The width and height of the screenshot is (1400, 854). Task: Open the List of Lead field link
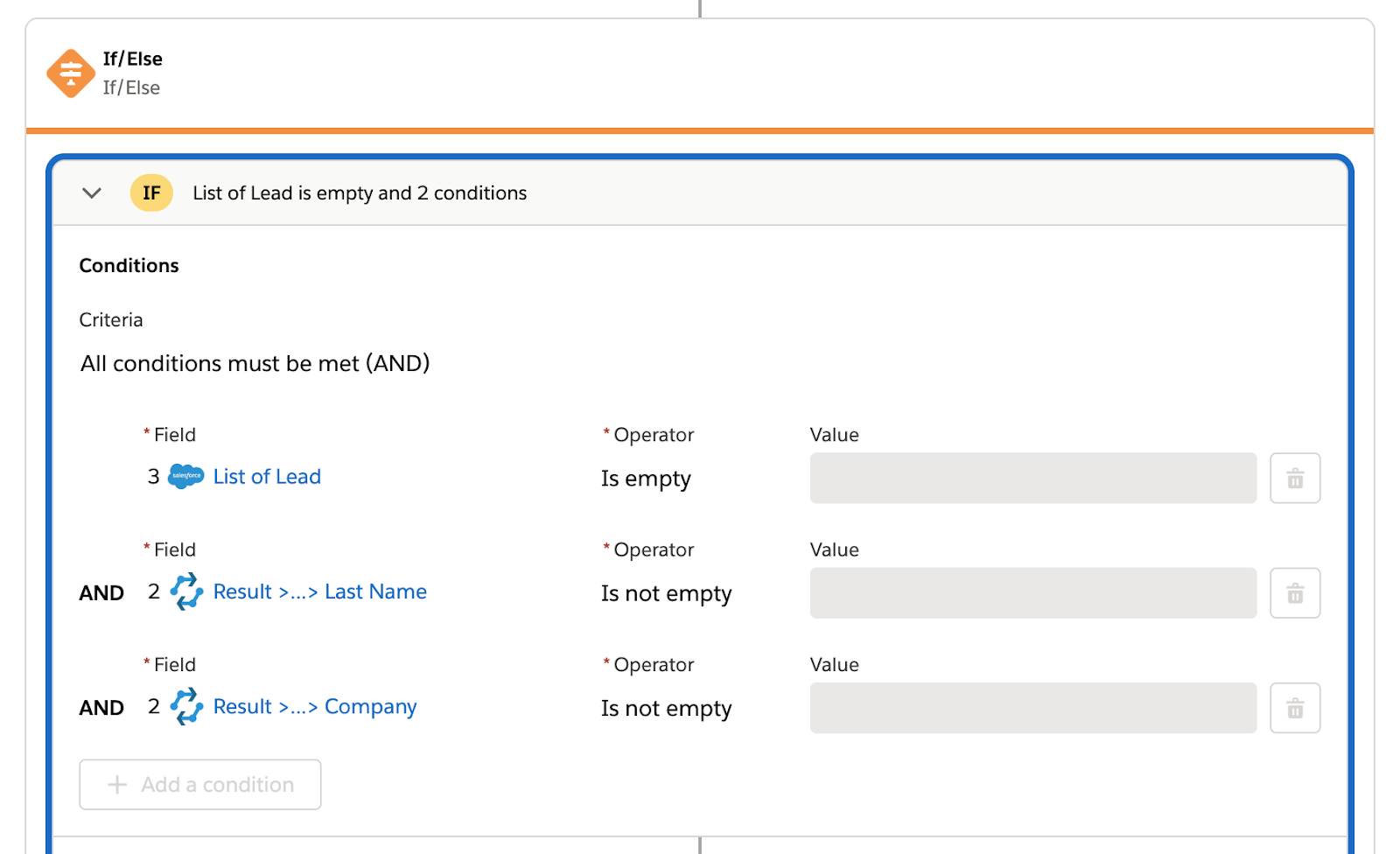(267, 477)
